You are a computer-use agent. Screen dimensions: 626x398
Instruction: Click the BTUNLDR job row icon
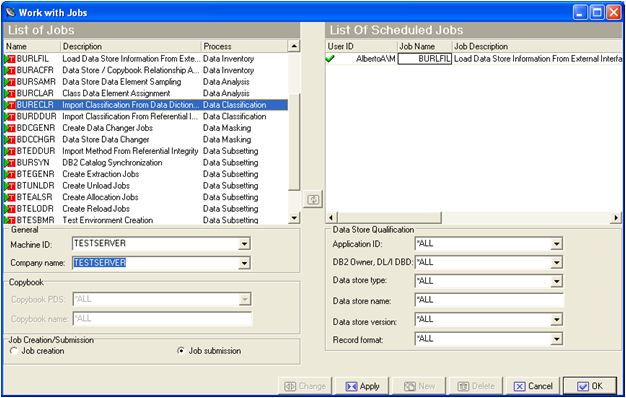(10, 186)
